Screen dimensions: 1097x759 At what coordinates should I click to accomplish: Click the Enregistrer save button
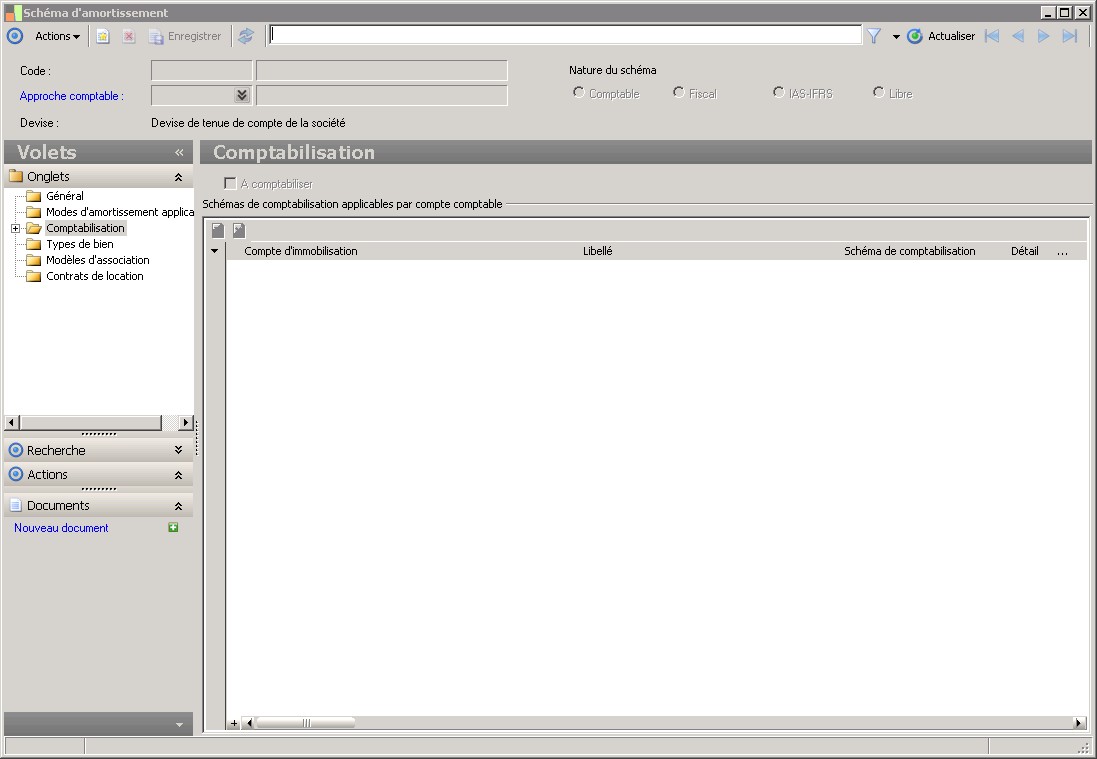click(185, 36)
